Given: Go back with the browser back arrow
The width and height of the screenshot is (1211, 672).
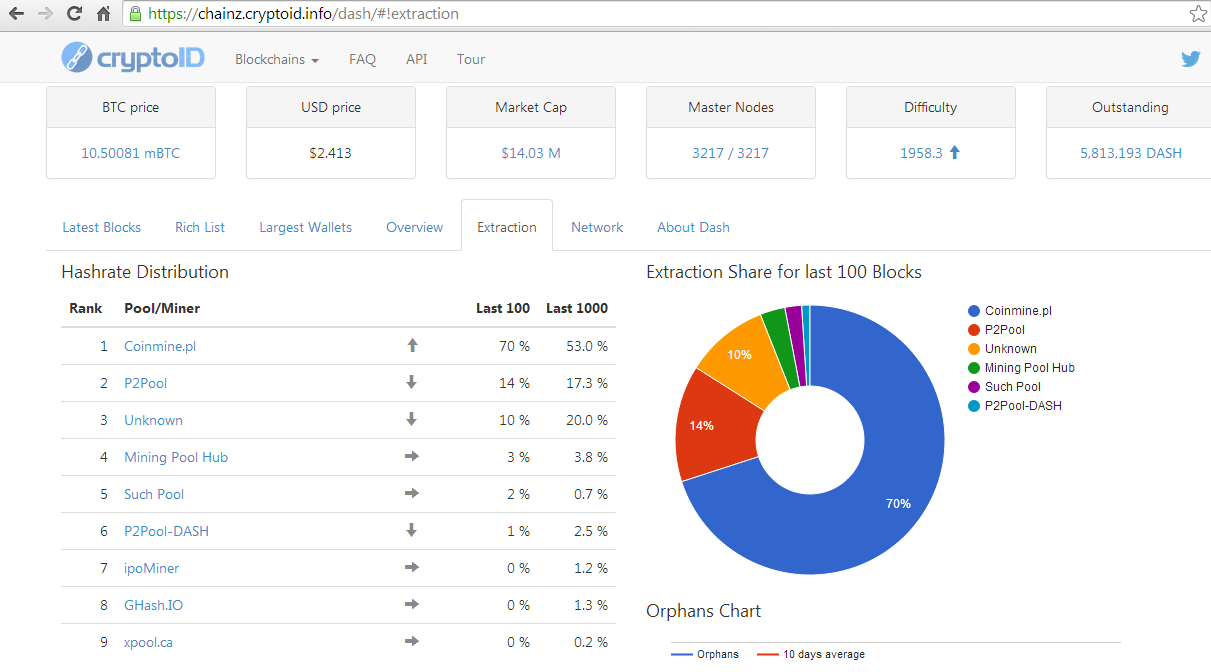Looking at the screenshot, I should coord(16,14).
